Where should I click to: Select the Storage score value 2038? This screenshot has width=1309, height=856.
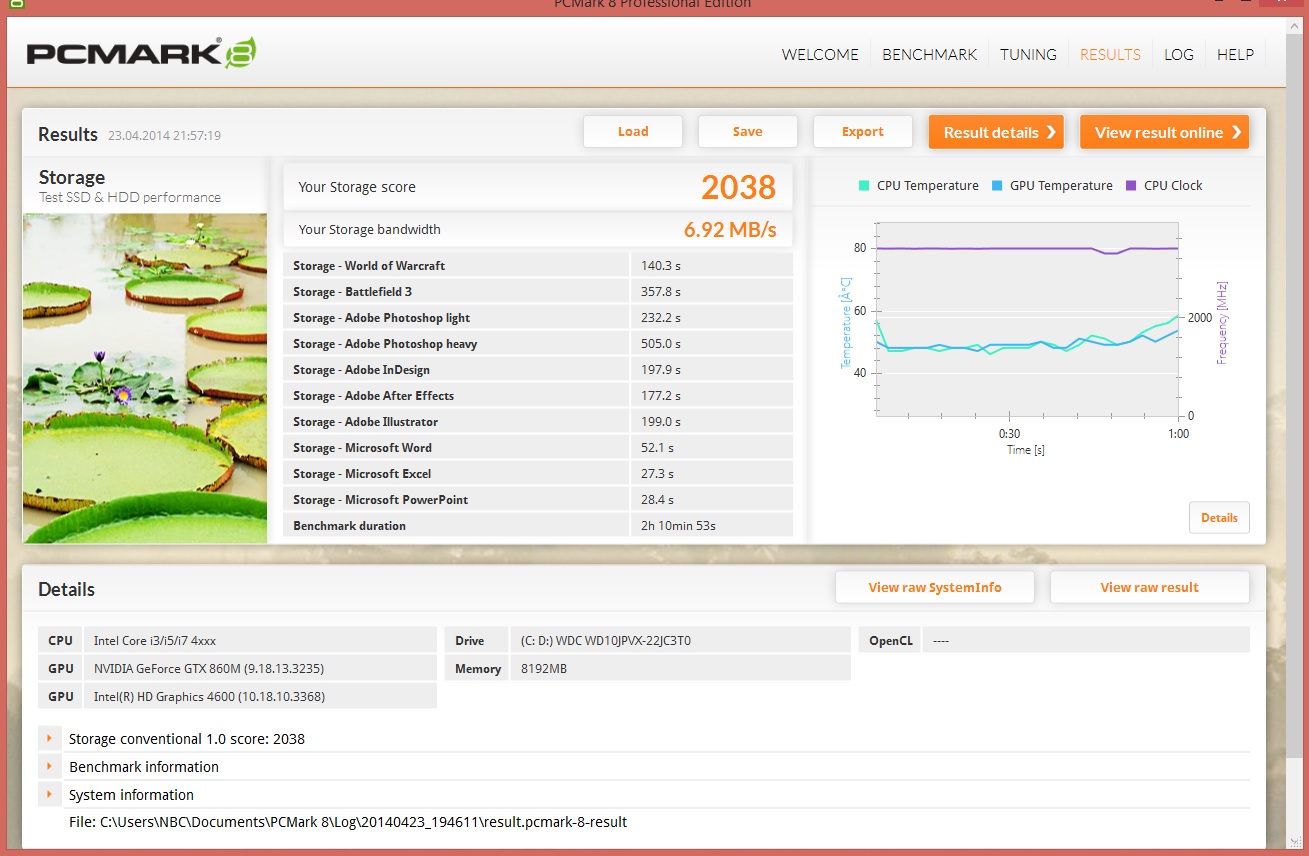738,188
